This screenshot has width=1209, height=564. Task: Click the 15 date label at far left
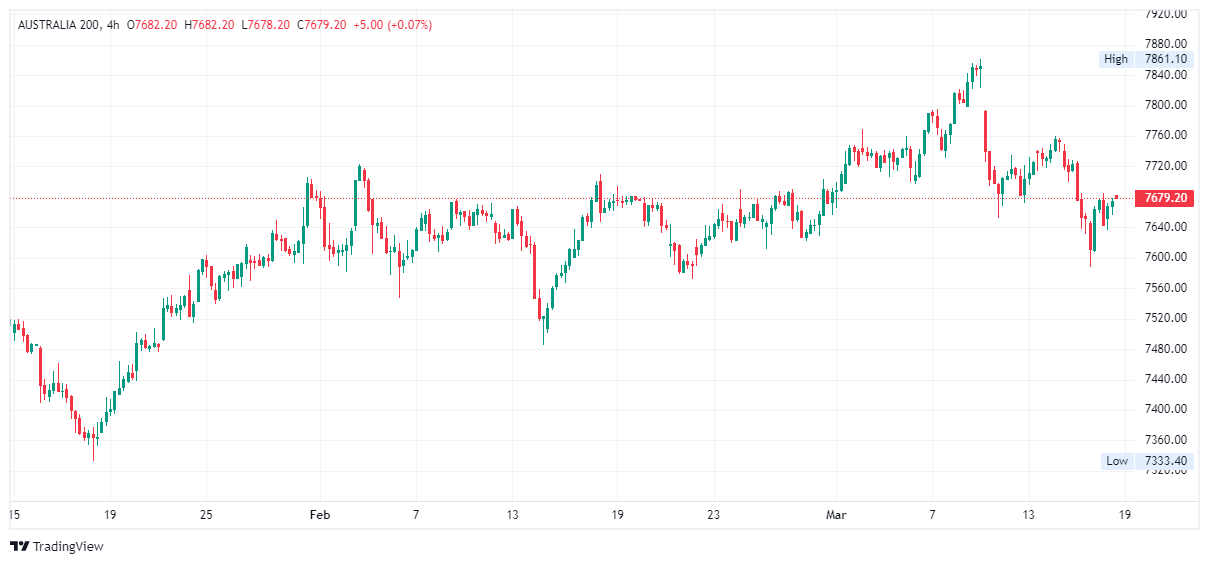14,515
